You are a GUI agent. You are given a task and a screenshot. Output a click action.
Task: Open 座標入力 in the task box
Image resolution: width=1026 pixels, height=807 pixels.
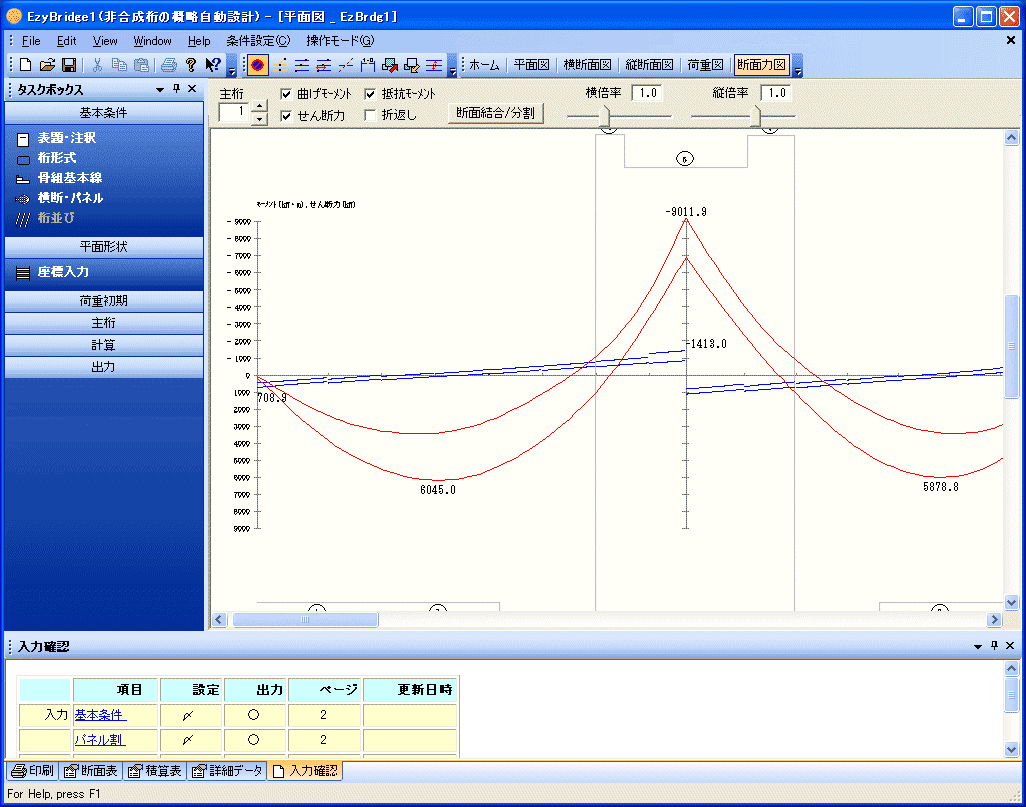click(x=63, y=272)
